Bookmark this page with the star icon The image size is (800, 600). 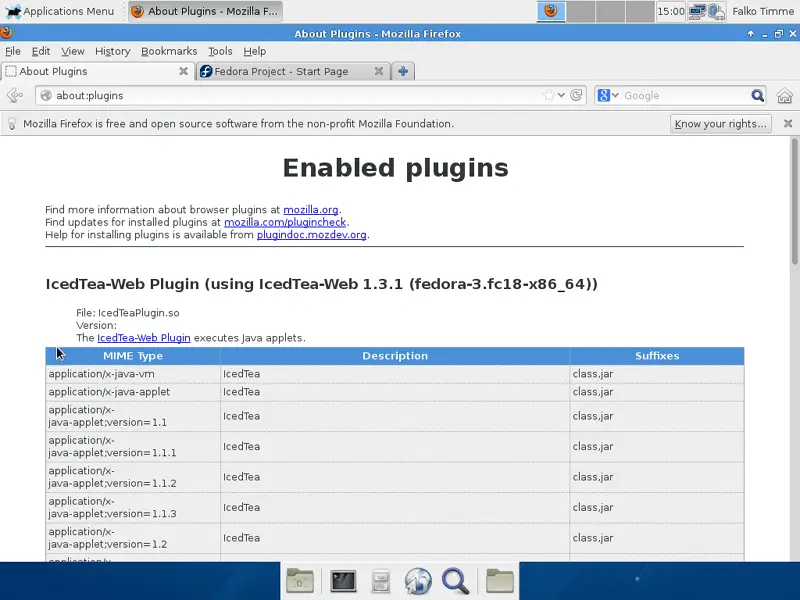[x=548, y=95]
